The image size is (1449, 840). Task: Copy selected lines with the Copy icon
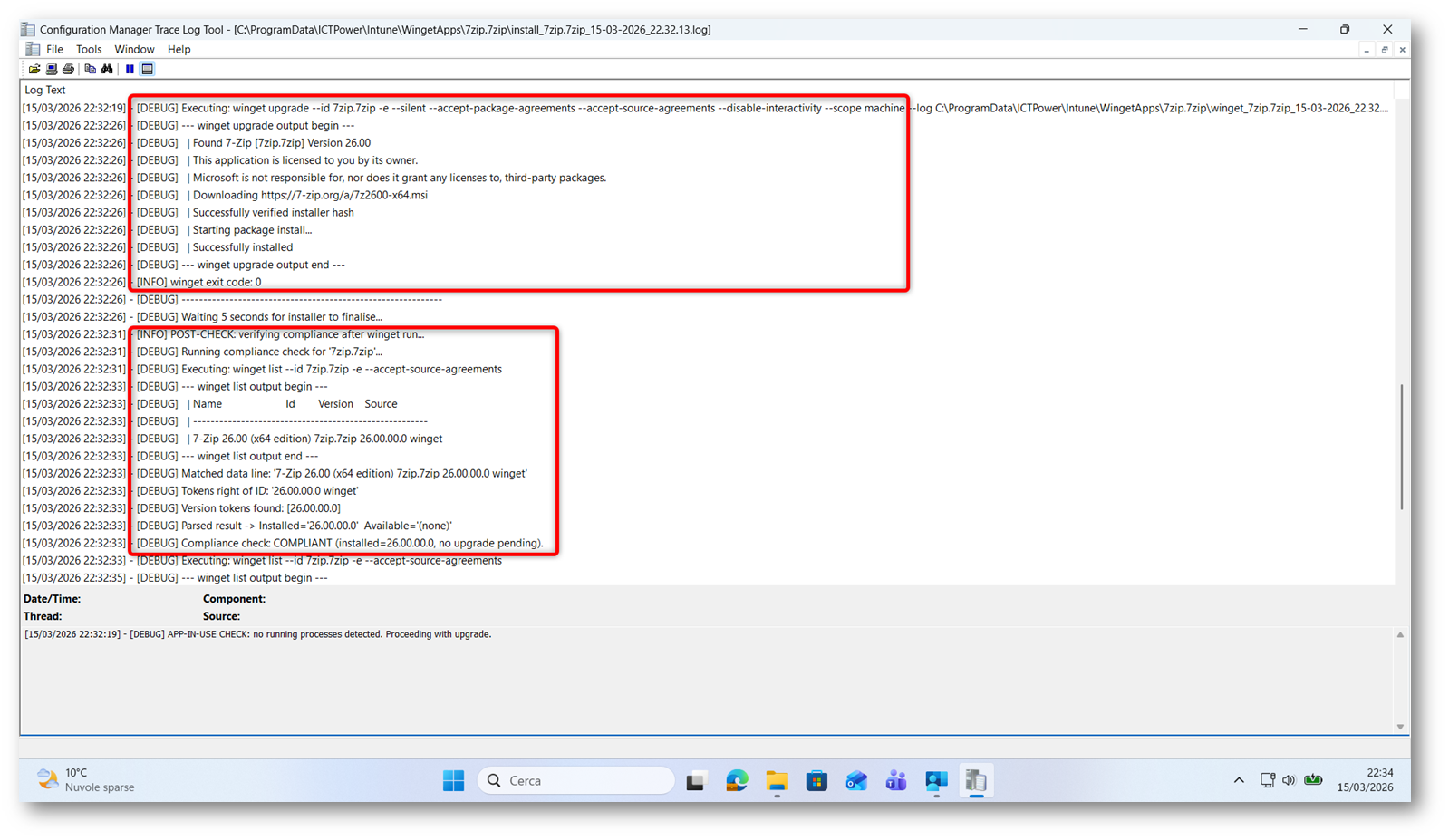pyautogui.click(x=90, y=69)
